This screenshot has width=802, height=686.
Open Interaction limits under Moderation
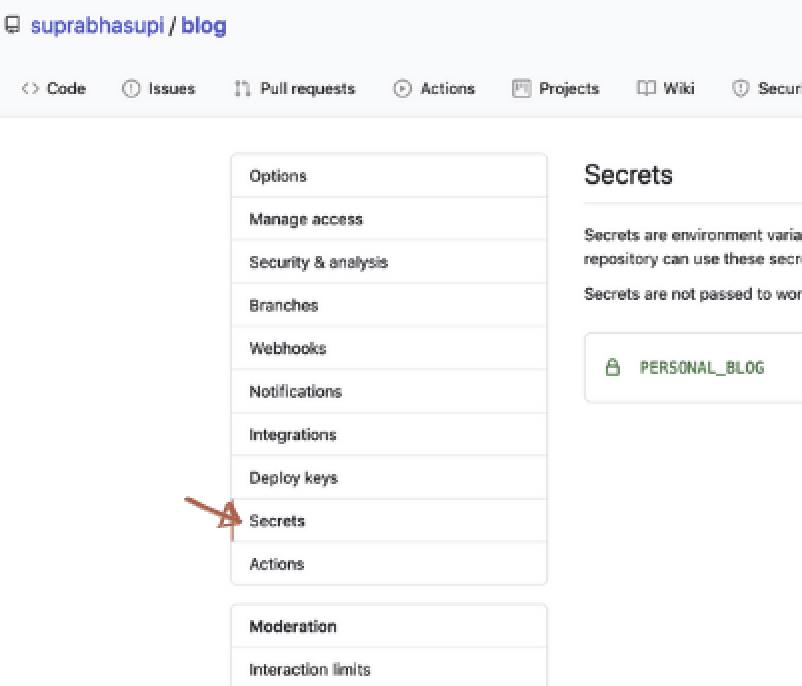(x=389, y=669)
